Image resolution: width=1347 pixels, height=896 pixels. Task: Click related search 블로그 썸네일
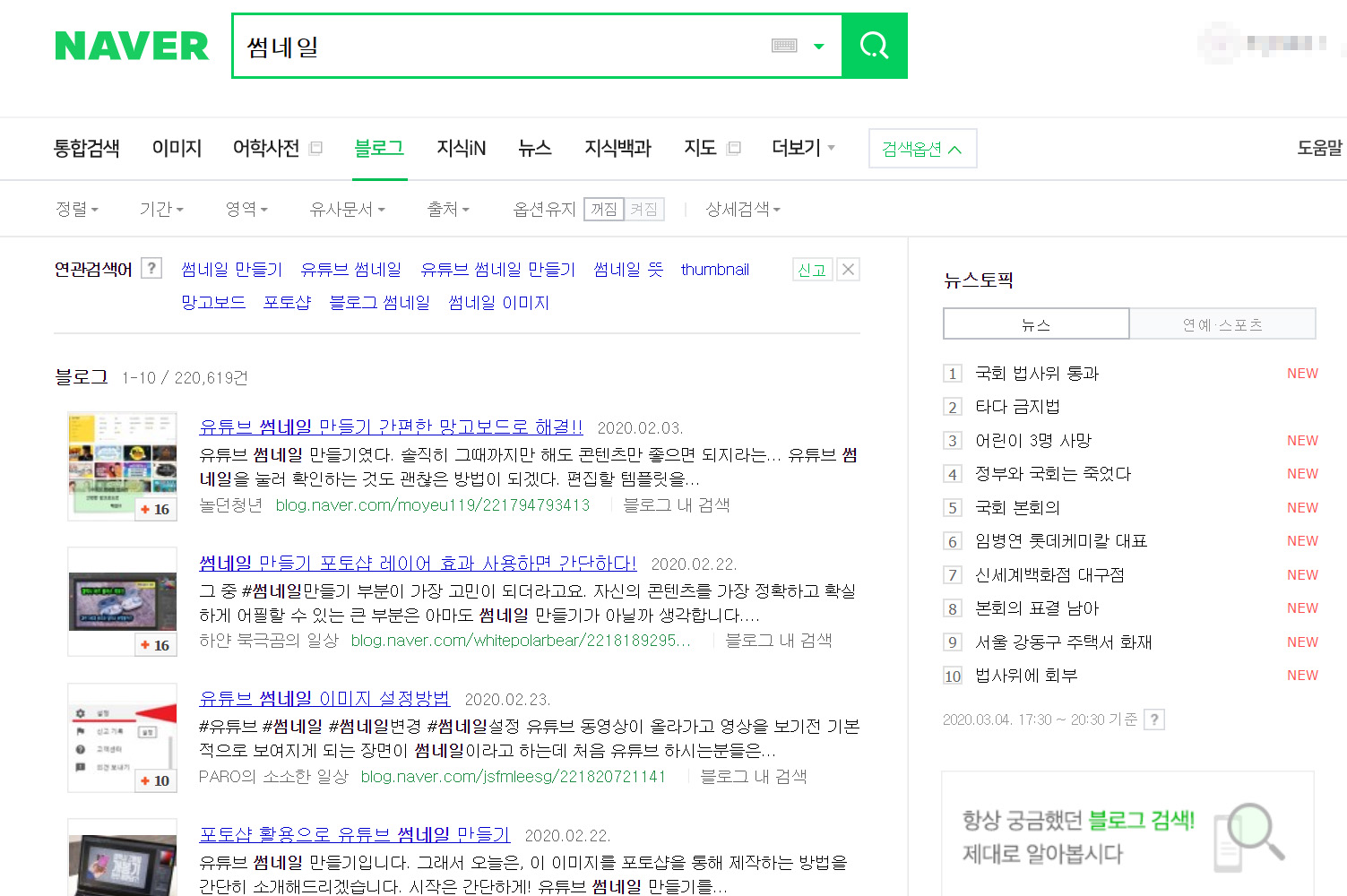379,303
